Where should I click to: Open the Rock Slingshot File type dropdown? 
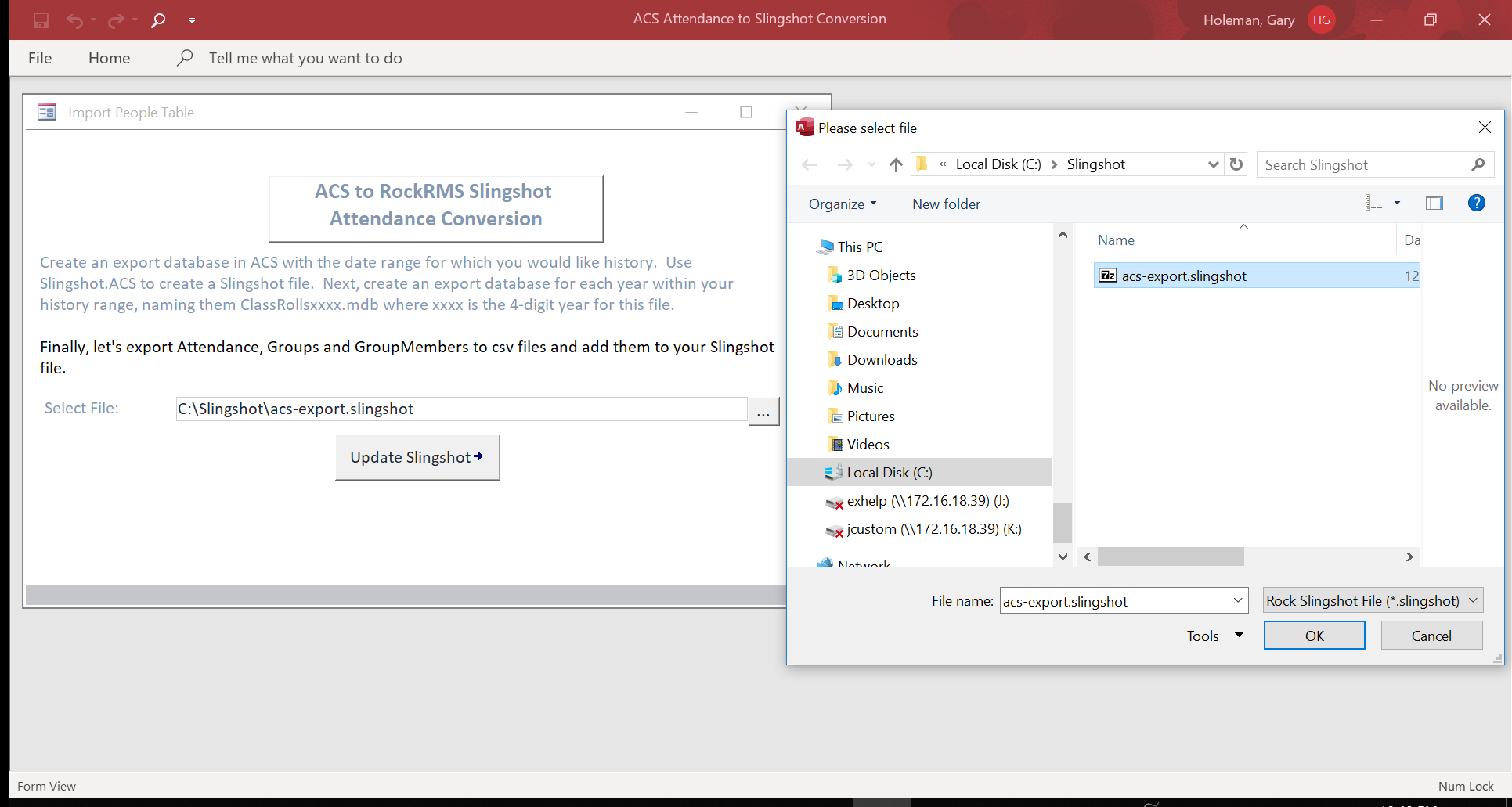(1373, 601)
